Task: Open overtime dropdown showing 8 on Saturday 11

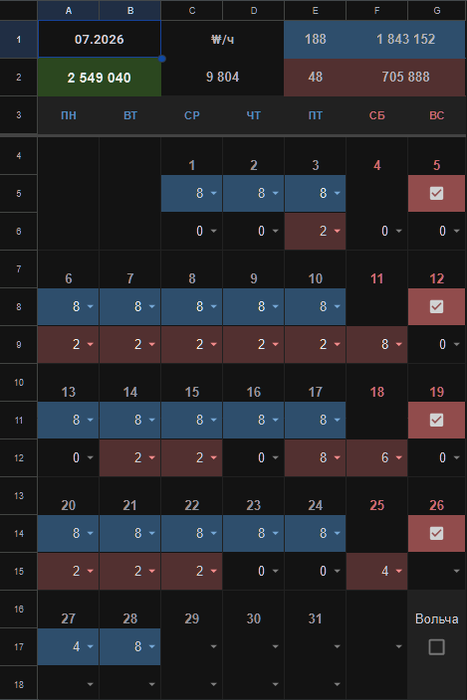Action: [399, 344]
